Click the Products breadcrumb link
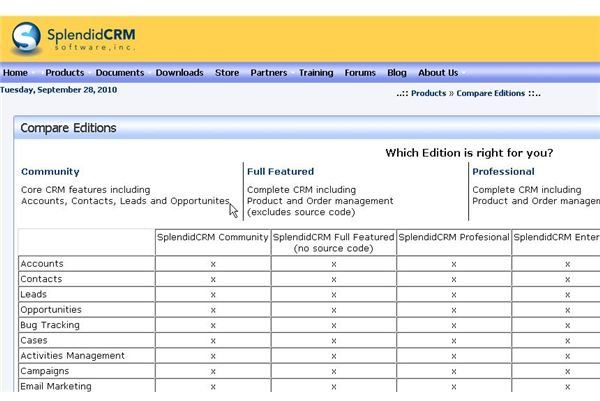The height and width of the screenshot is (401, 600). 429,93
